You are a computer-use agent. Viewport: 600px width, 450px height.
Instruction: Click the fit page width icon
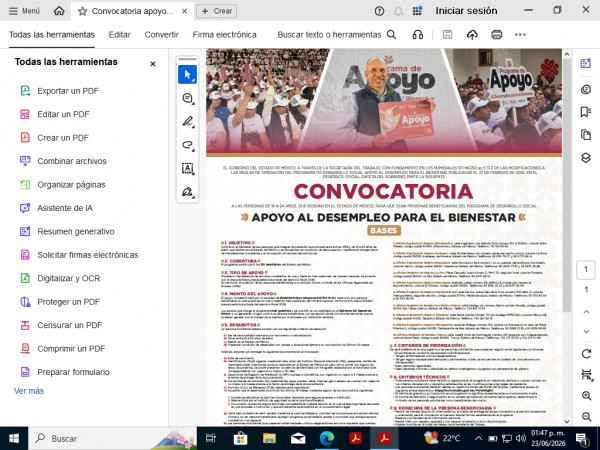(x=586, y=374)
